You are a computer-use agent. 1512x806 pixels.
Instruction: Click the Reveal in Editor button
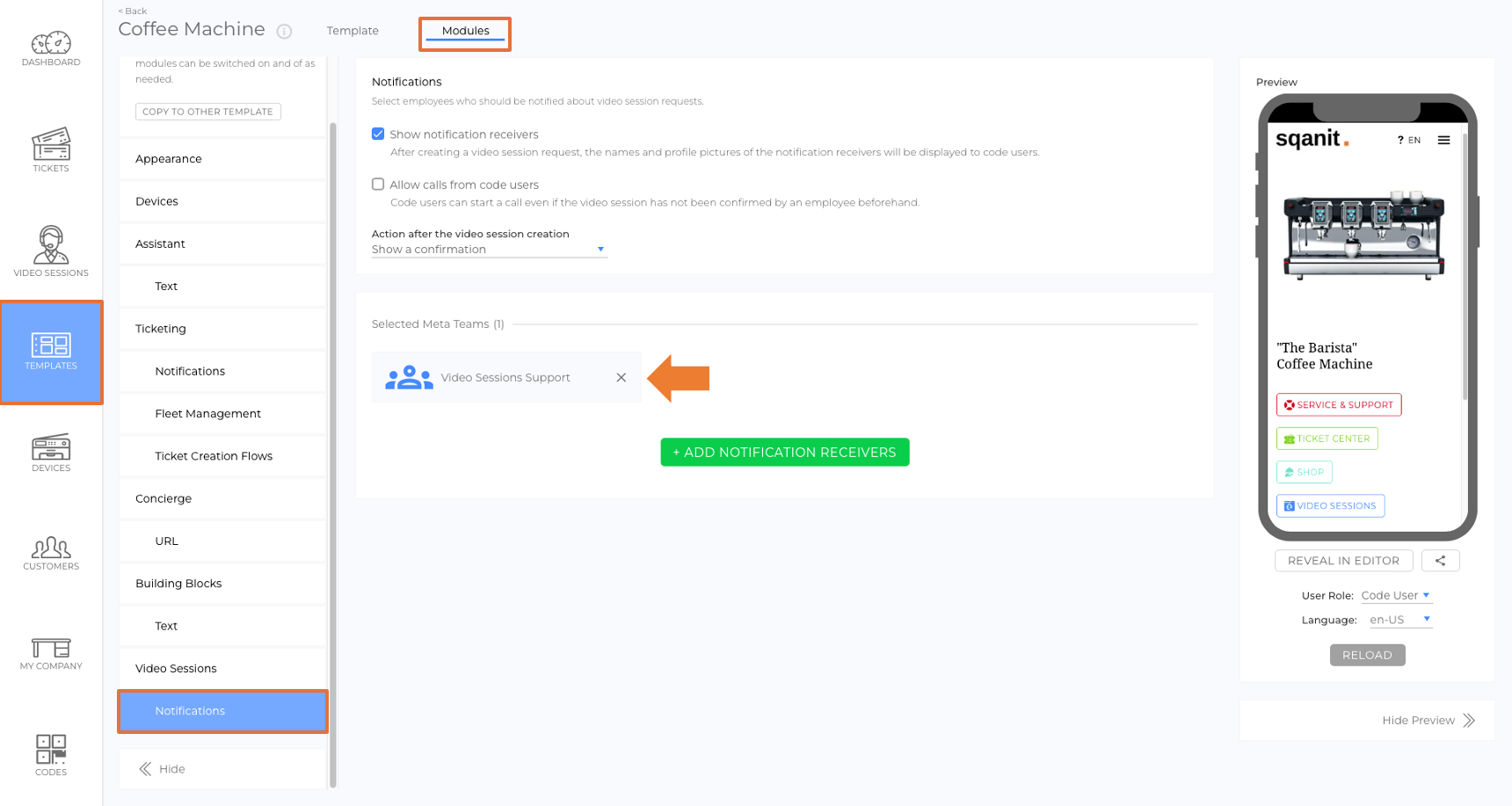[x=1343, y=561]
